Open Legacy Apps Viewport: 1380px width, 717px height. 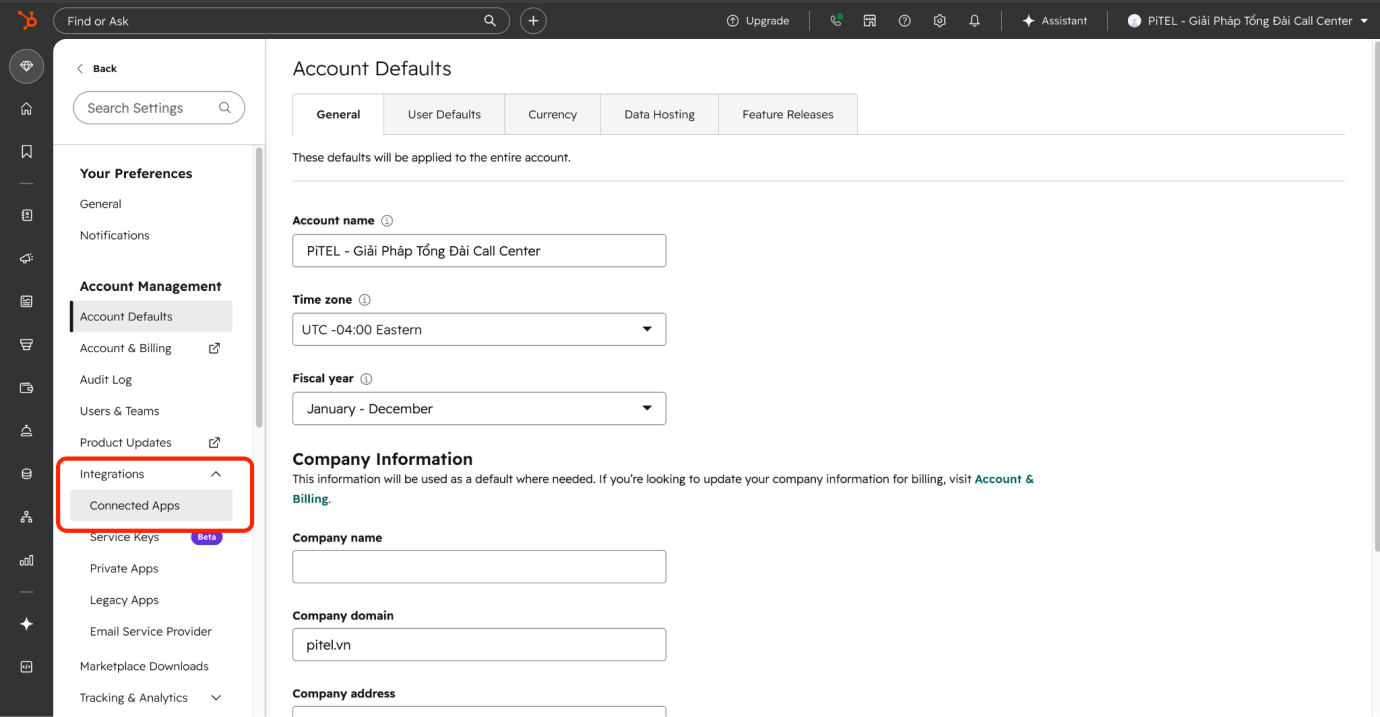tap(124, 600)
